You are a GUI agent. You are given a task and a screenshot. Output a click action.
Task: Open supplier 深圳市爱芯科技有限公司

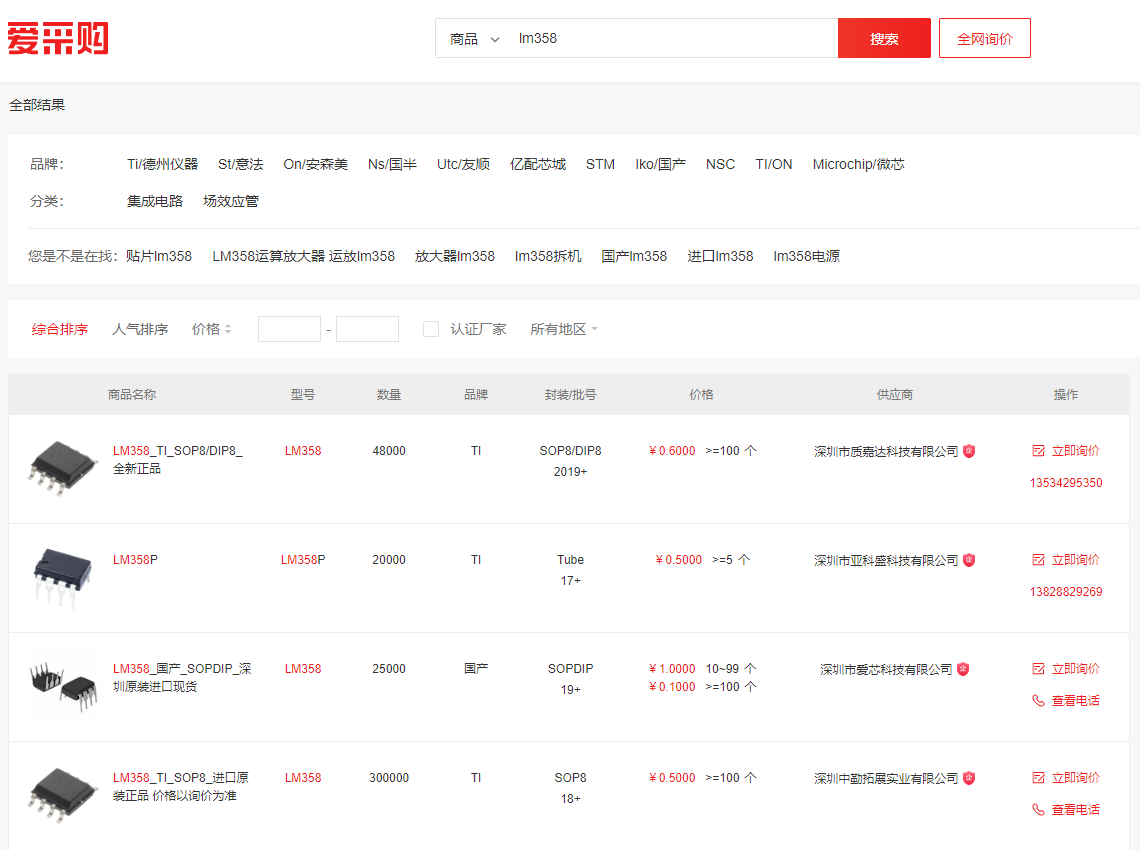(x=886, y=670)
